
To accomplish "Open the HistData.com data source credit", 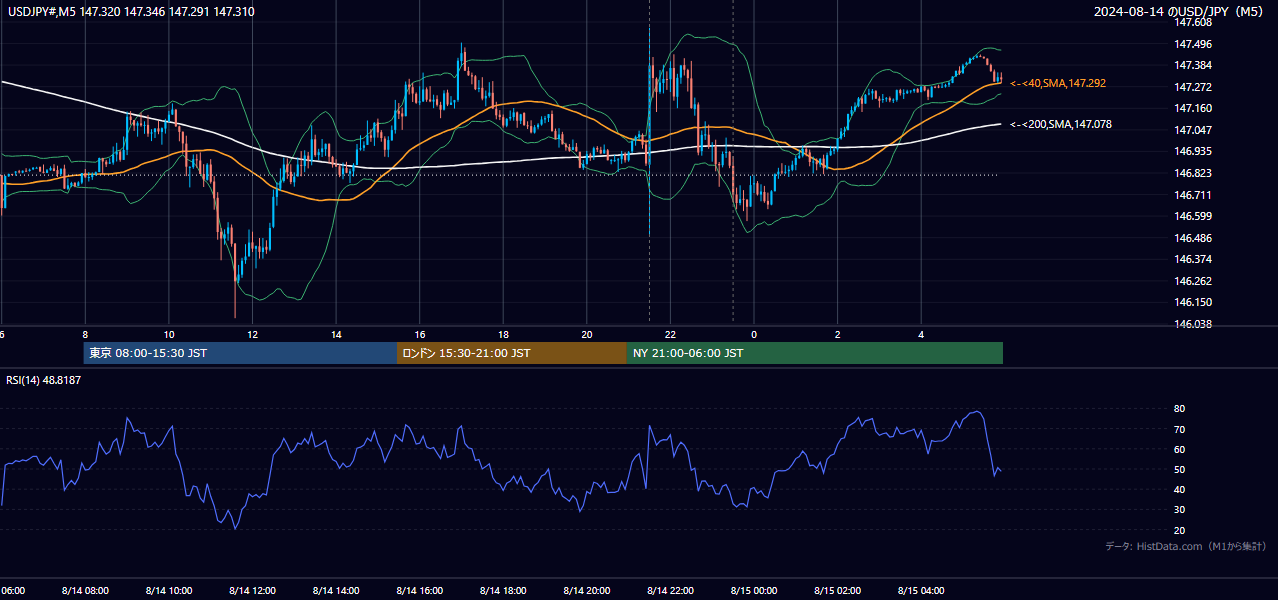I will (x=1185, y=547).
